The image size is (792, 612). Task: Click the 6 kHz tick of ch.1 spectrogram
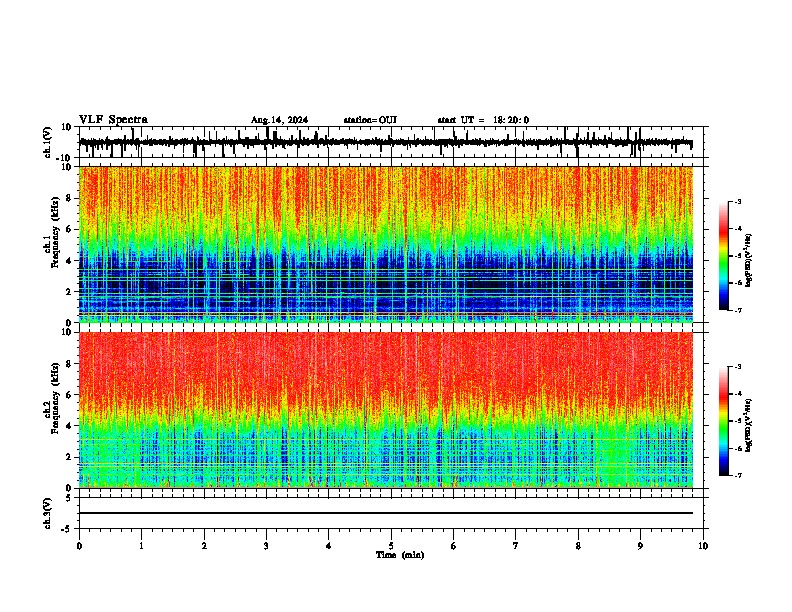point(69,229)
